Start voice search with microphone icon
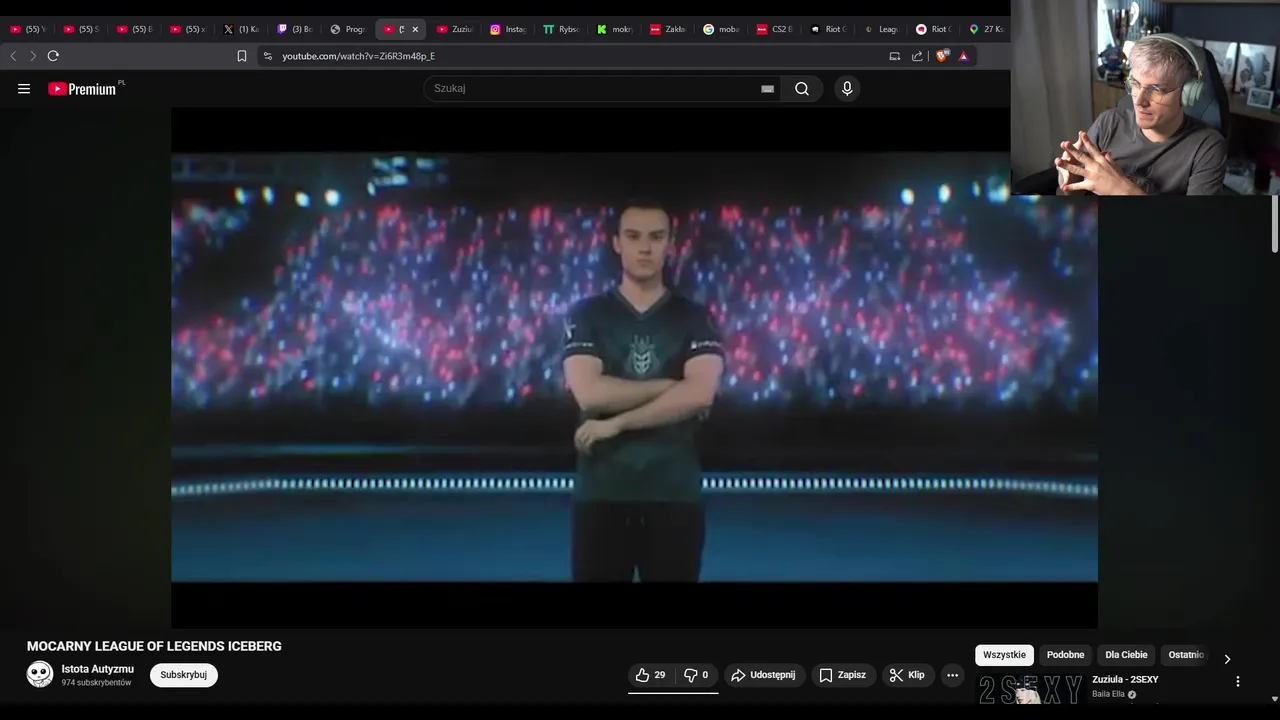The height and width of the screenshot is (720, 1280). click(x=847, y=89)
